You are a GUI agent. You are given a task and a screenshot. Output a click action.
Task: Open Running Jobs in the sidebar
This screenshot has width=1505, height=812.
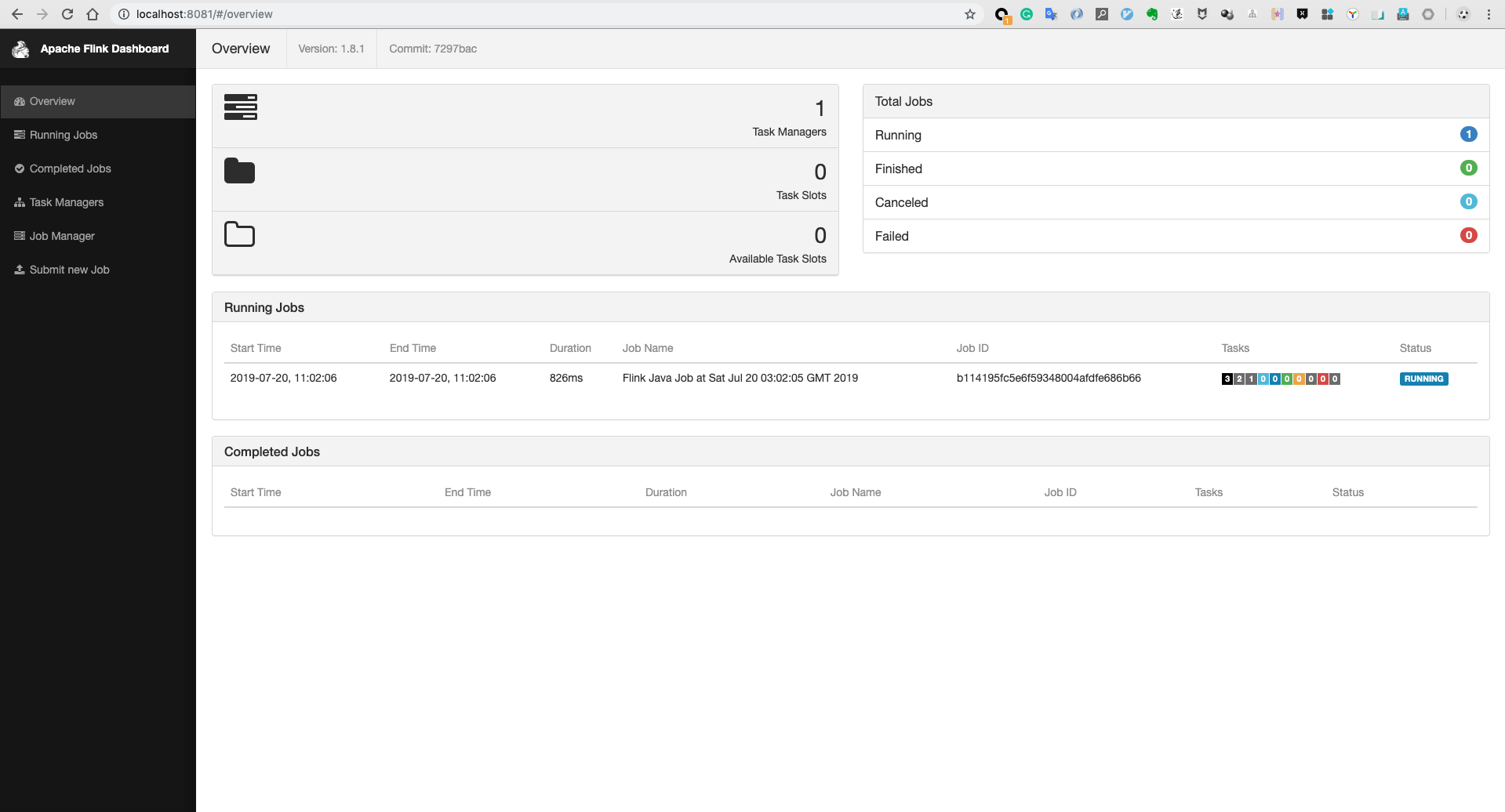point(98,135)
